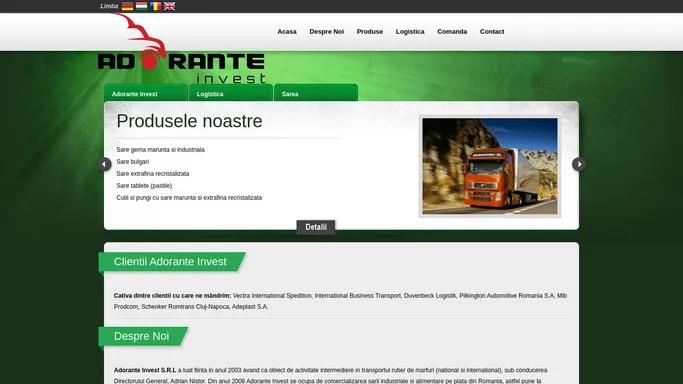Click 'Cativa dintre clientii cu care ne mândrim' text
Image resolution: width=683 pixels, height=384 pixels.
[172, 296]
